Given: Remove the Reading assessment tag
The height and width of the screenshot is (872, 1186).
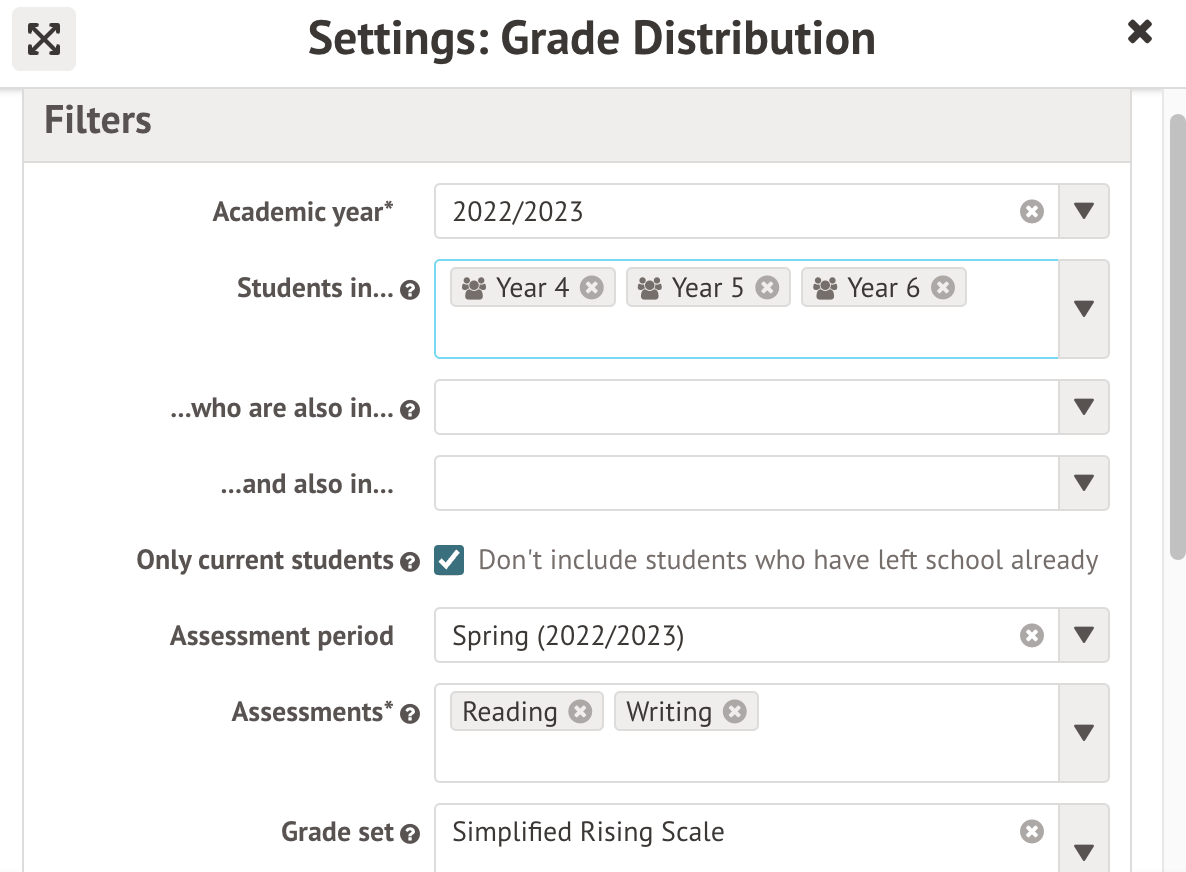Looking at the screenshot, I should (x=580, y=711).
